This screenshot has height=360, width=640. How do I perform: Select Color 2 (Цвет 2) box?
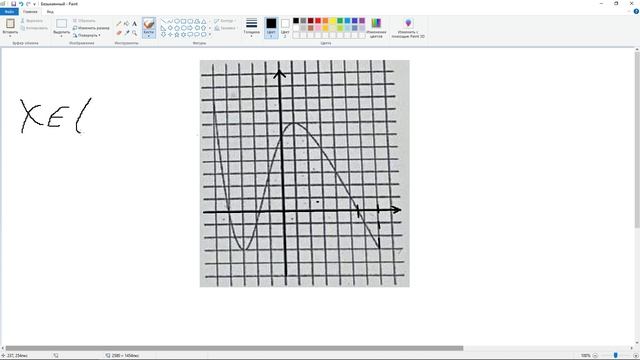coord(285,28)
